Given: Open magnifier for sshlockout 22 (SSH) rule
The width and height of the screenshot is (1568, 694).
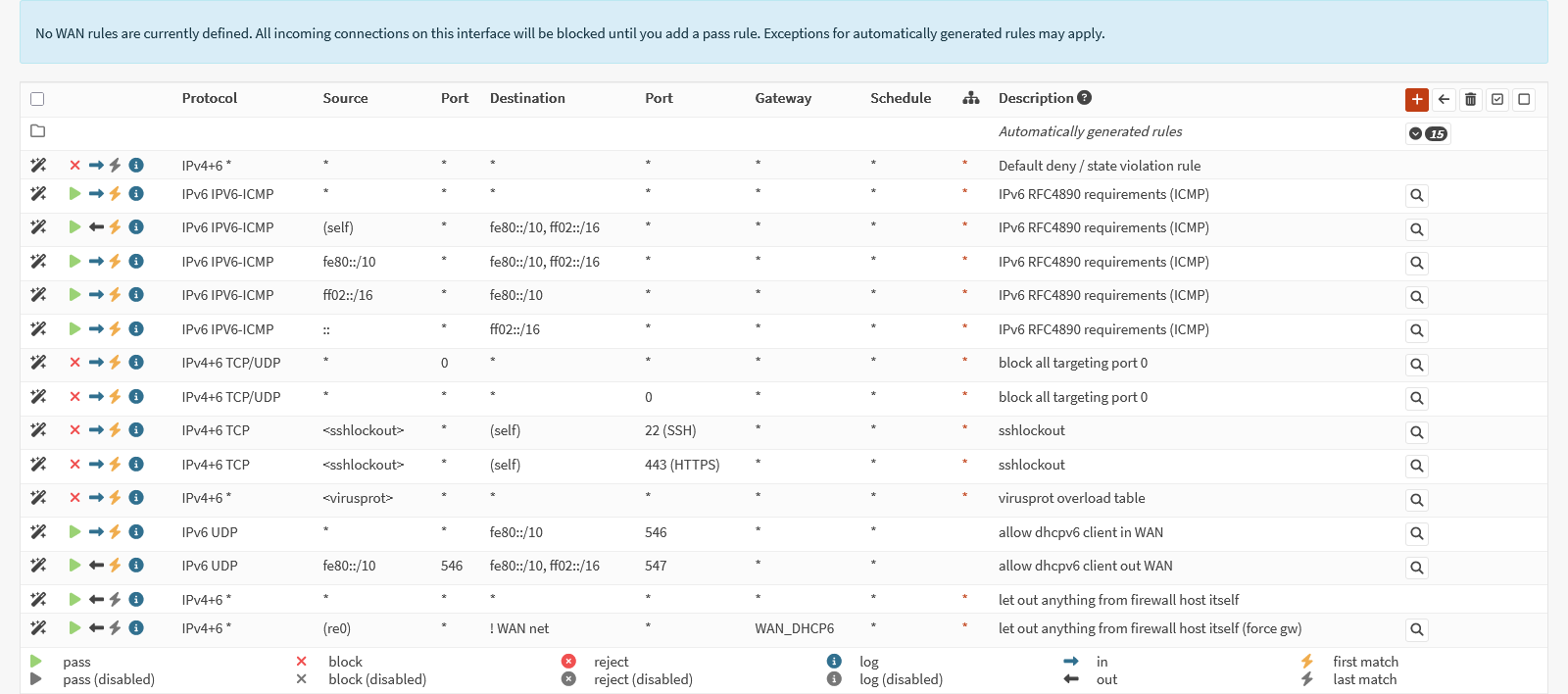Looking at the screenshot, I should [x=1416, y=432].
